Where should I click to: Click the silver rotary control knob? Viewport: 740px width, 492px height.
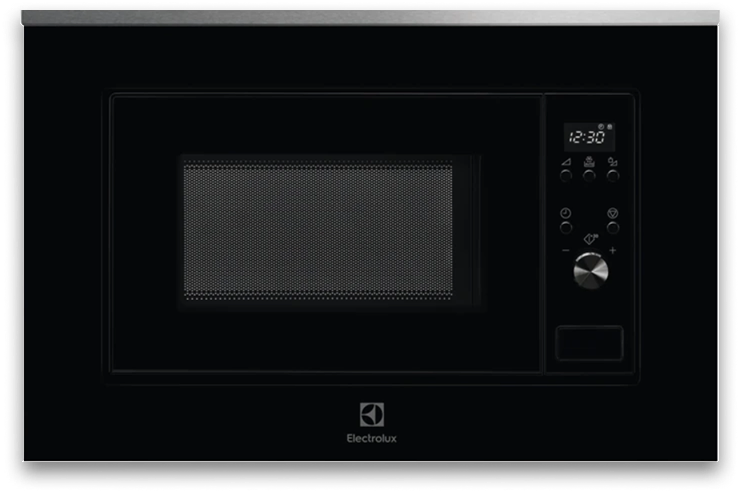[589, 271]
